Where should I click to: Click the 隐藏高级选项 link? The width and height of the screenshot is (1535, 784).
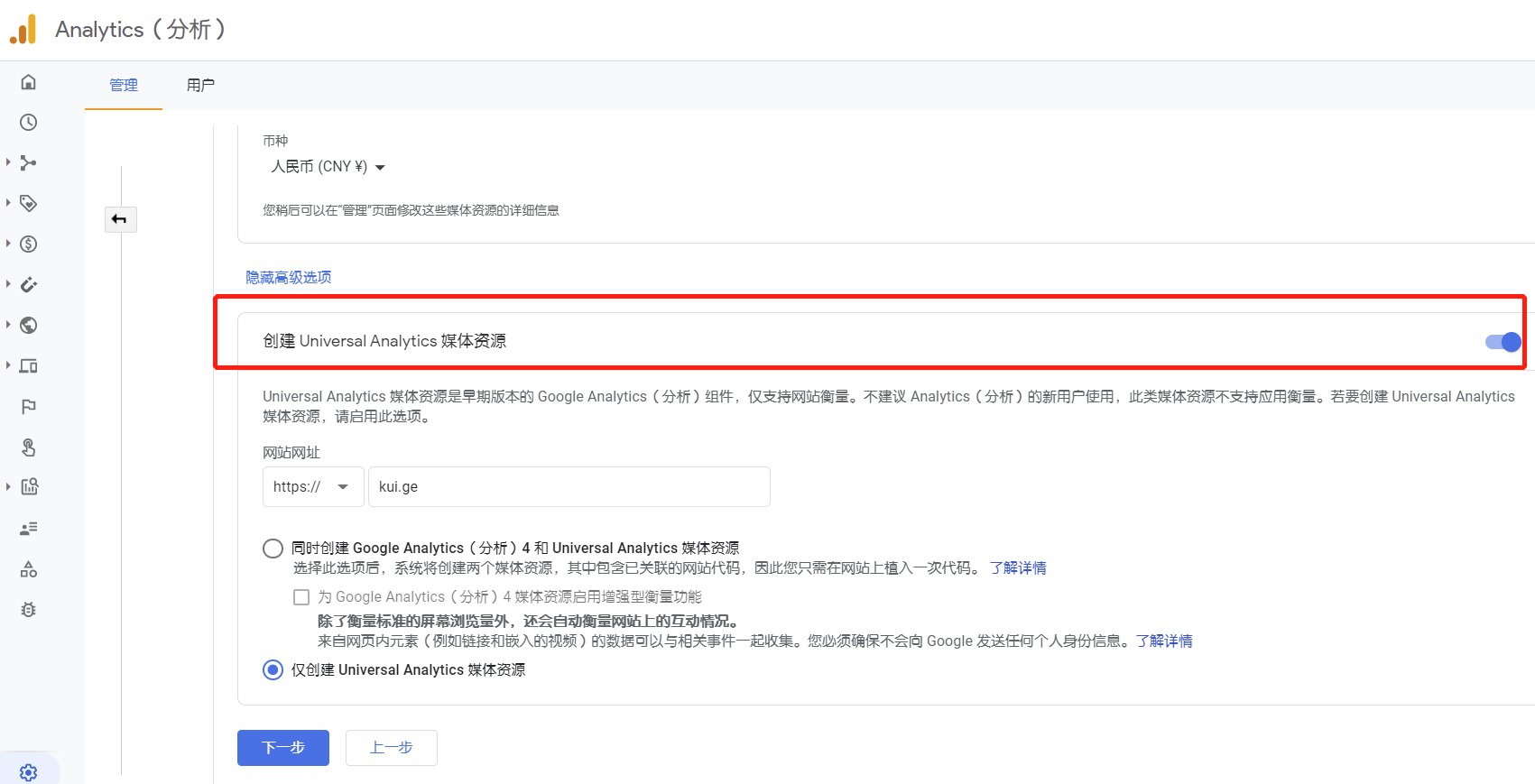[289, 277]
